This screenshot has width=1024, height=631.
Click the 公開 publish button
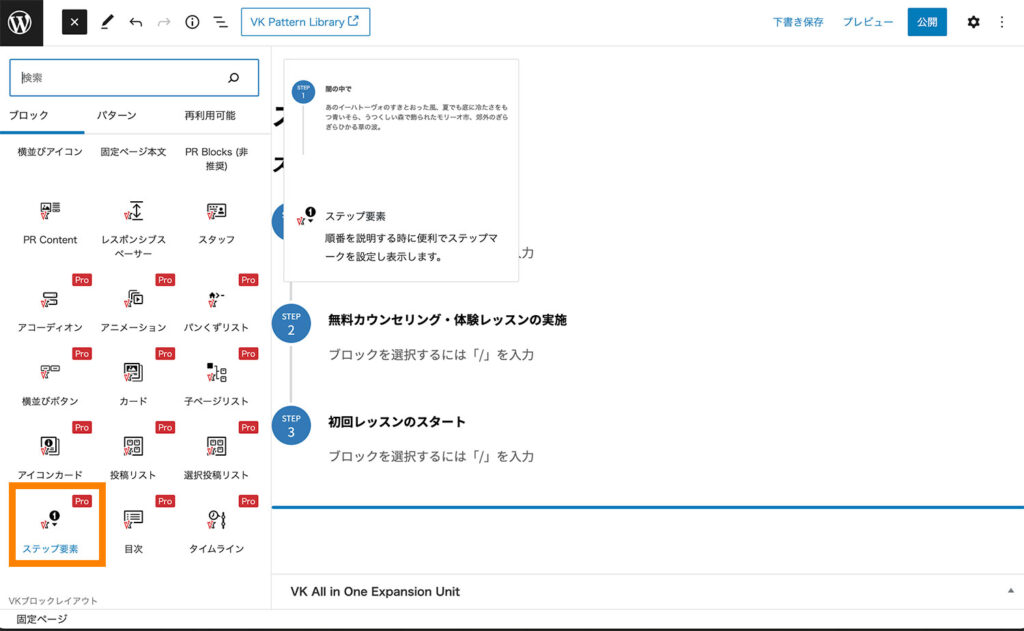926,21
